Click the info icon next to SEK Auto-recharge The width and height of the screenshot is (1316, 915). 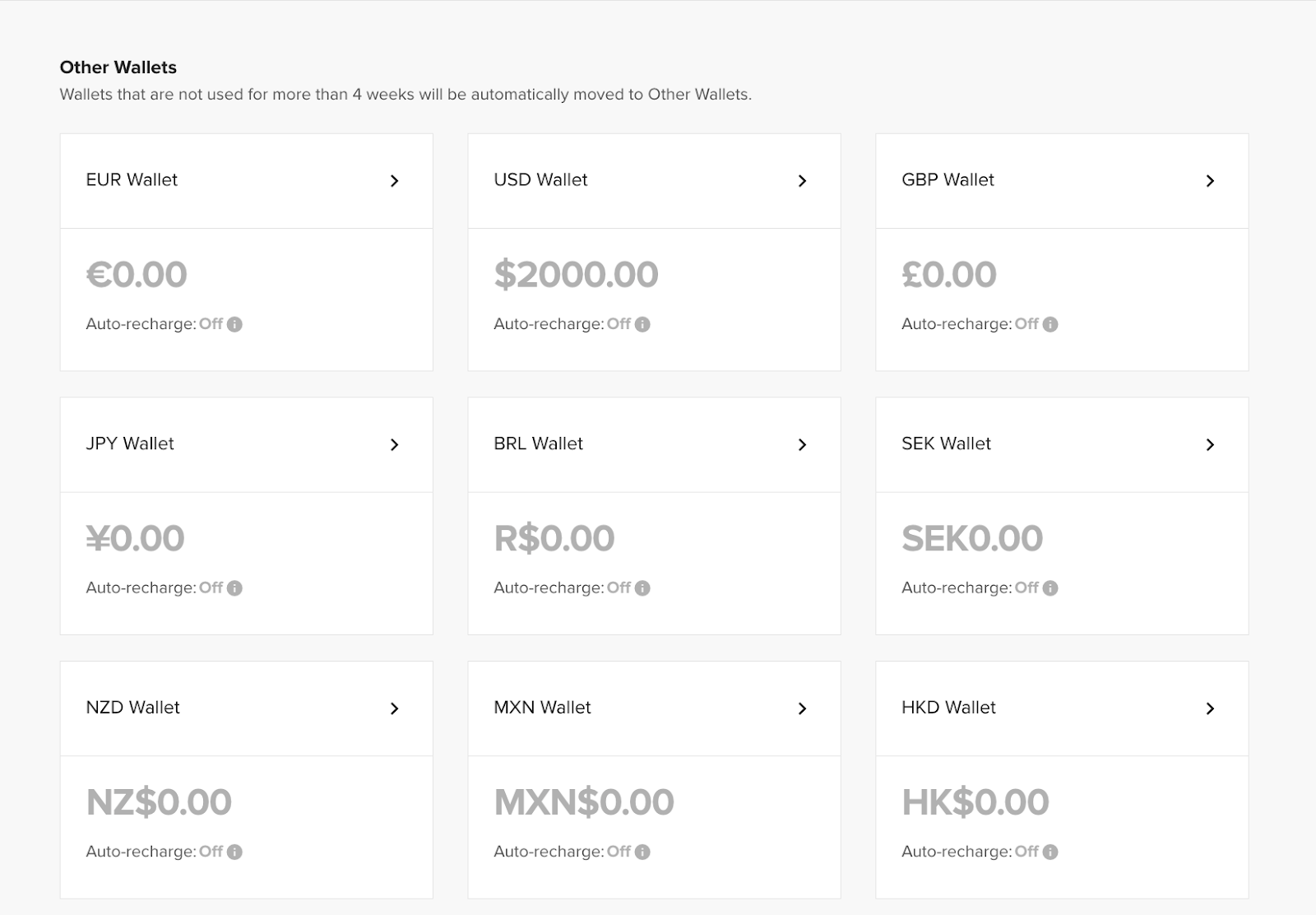click(x=1050, y=588)
